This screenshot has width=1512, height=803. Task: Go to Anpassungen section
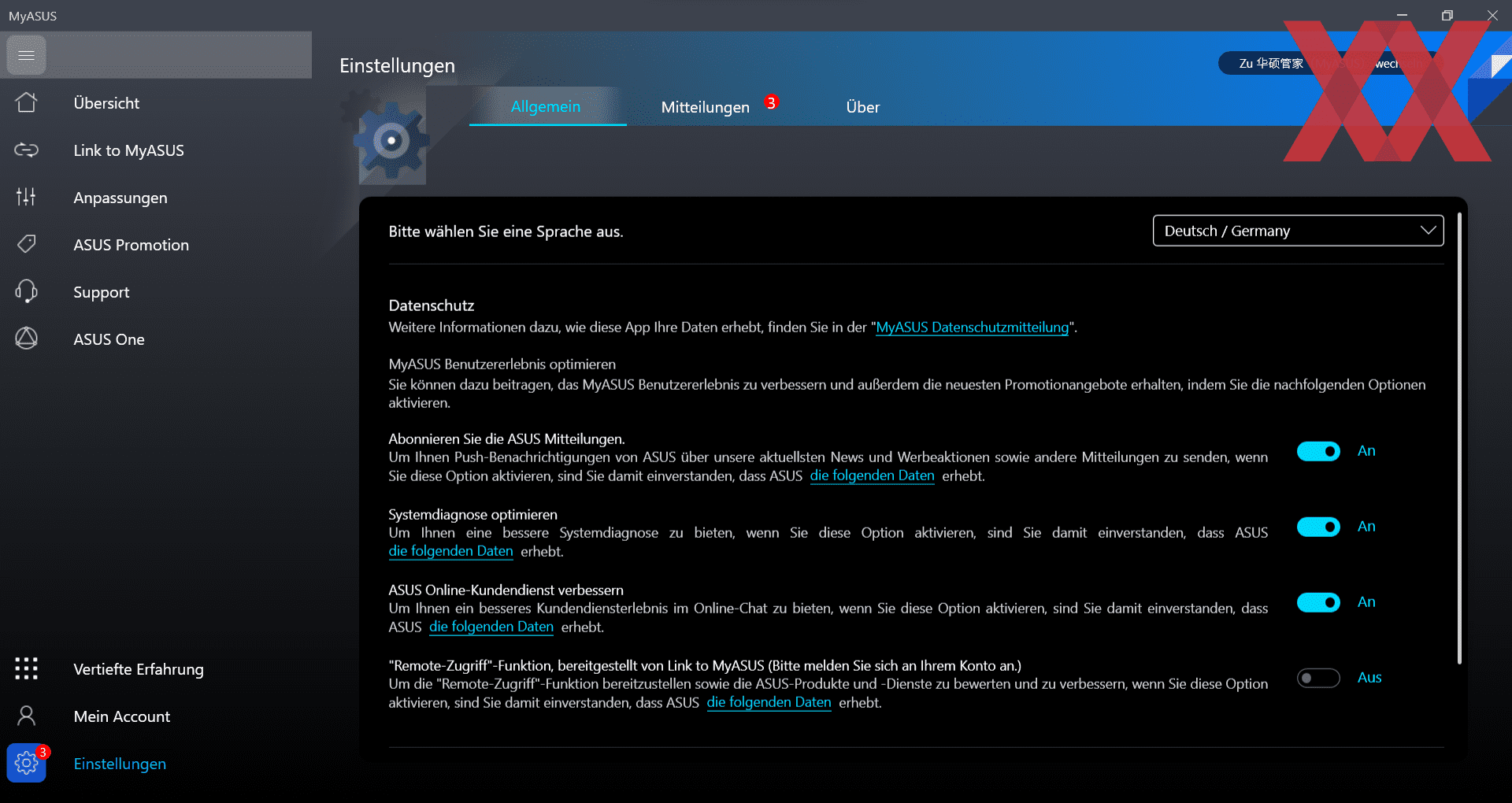tap(120, 198)
